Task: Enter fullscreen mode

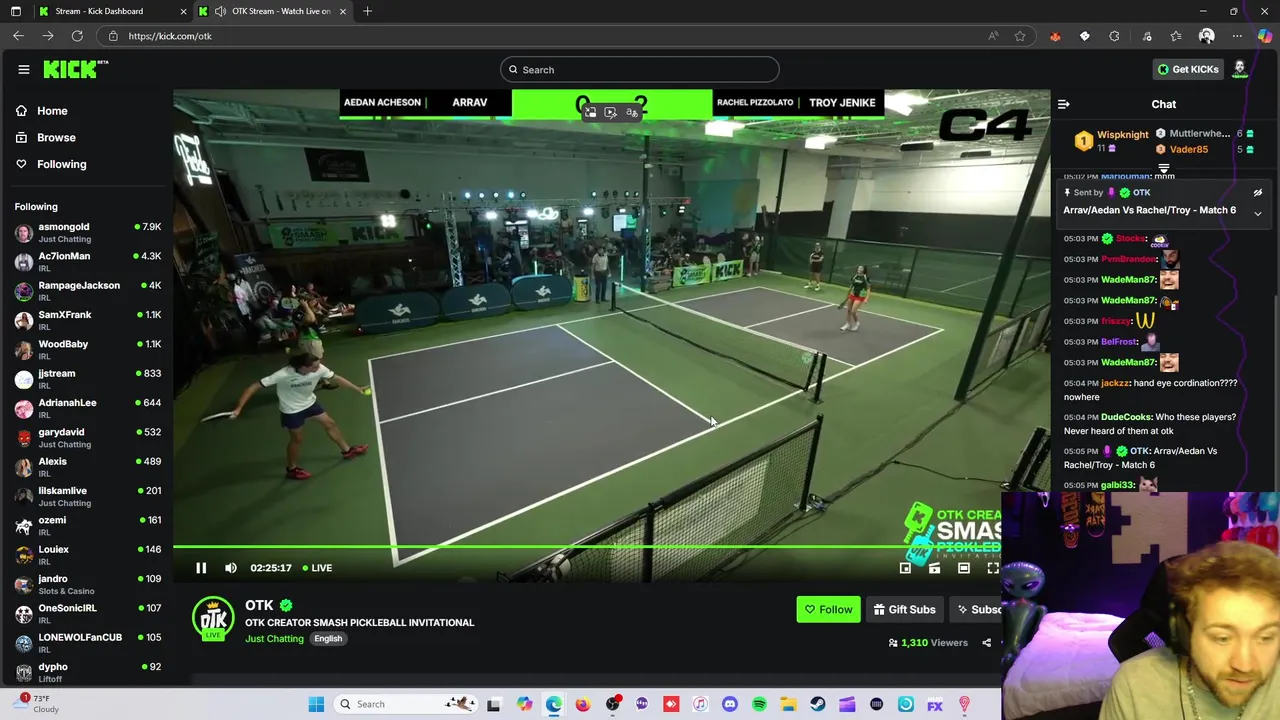Action: pos(993,568)
